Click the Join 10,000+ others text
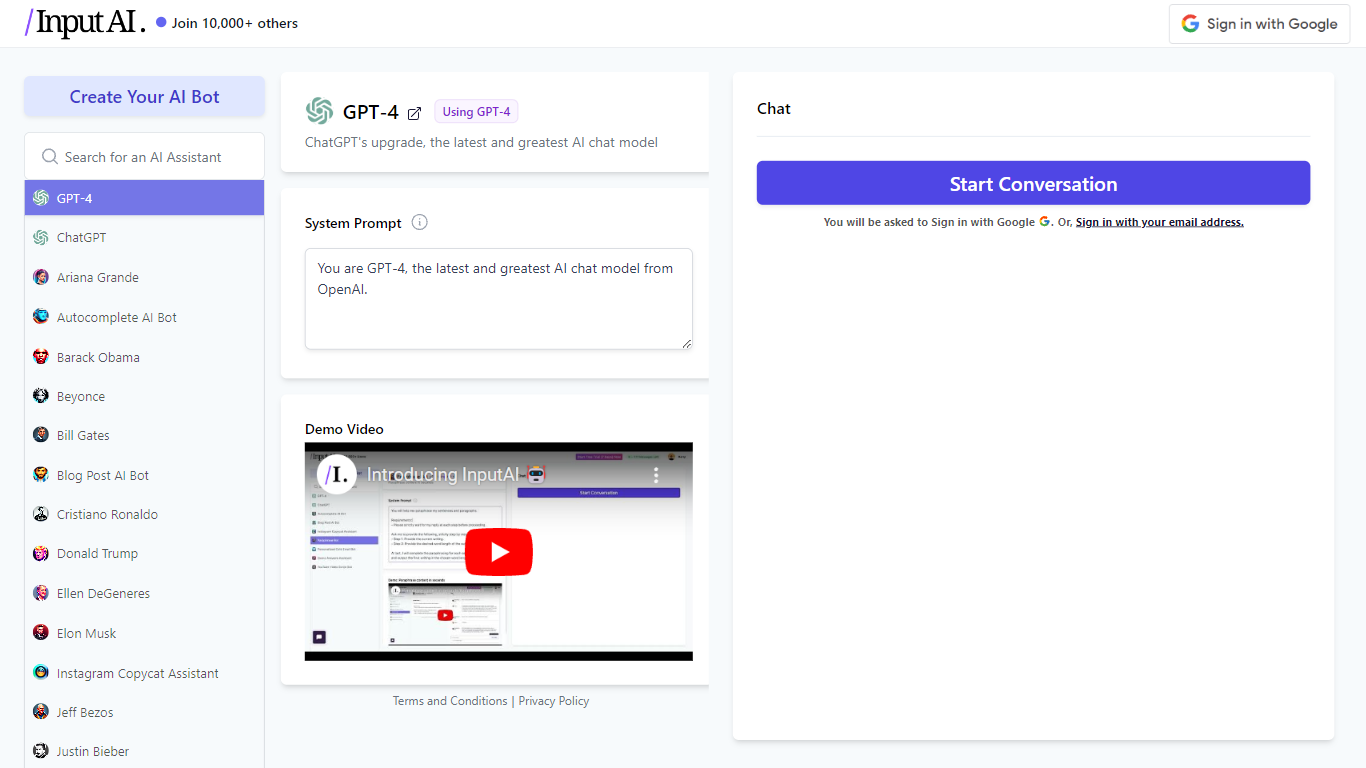 [235, 23]
